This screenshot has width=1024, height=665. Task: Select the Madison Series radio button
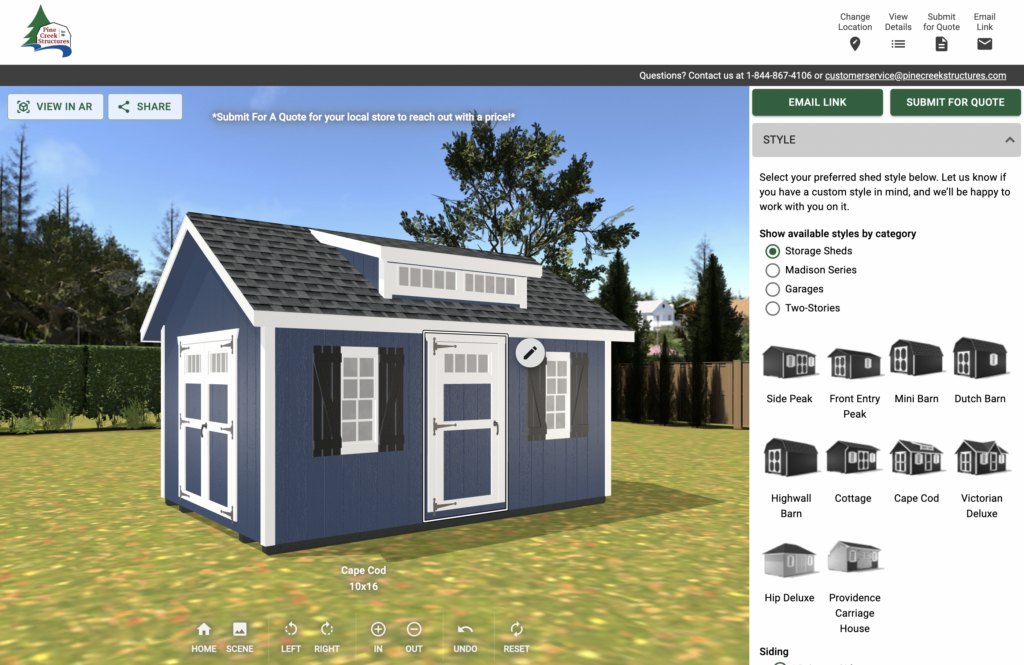coord(773,270)
